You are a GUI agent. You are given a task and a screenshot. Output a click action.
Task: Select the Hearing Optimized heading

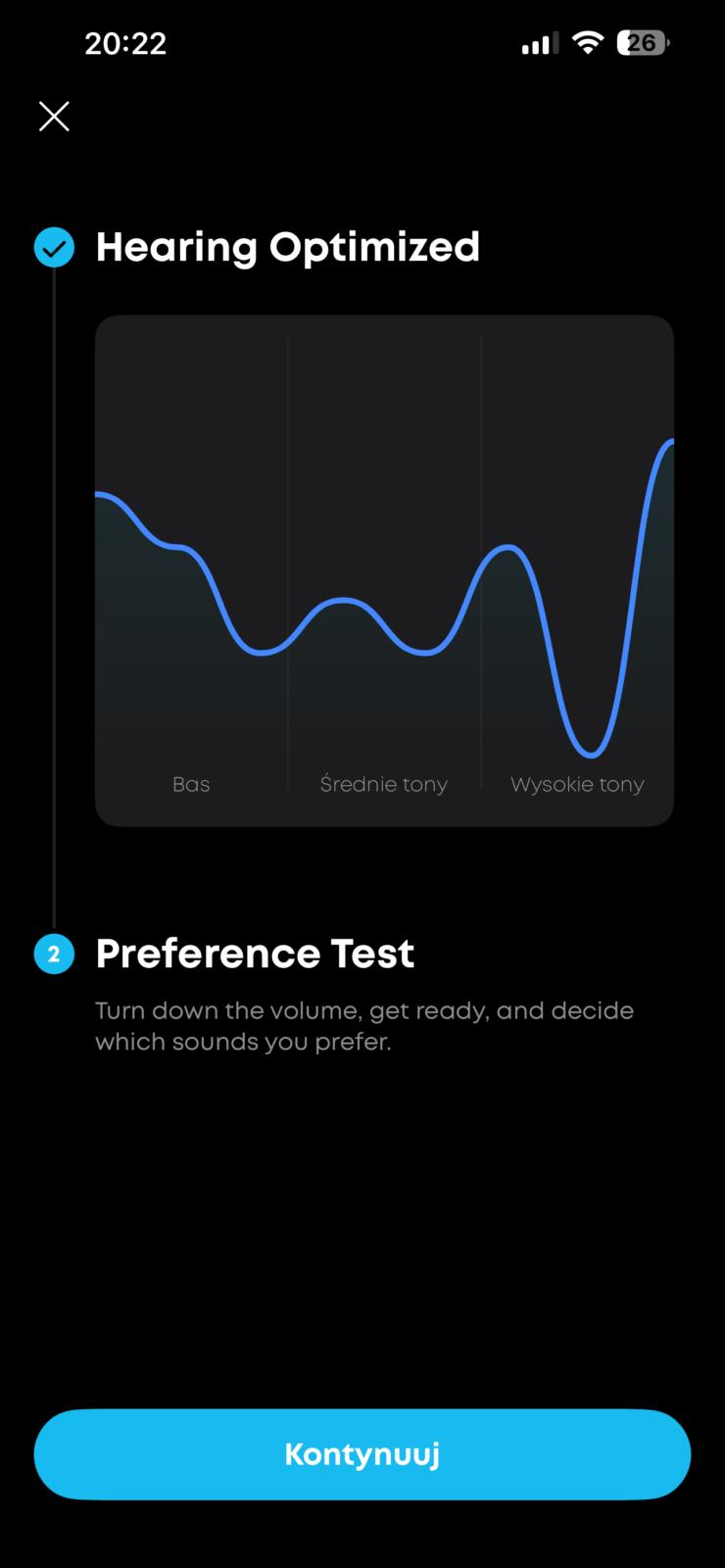click(288, 247)
